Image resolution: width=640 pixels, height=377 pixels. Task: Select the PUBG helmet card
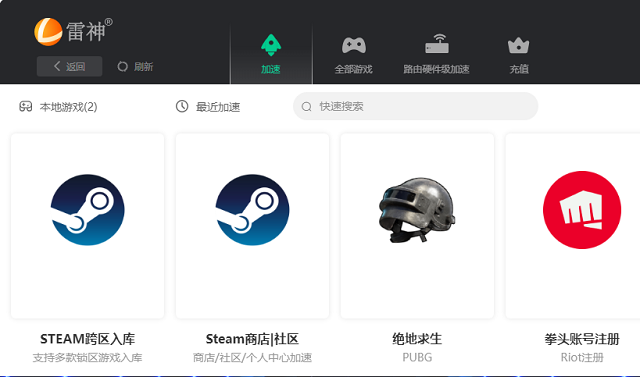coord(417,226)
